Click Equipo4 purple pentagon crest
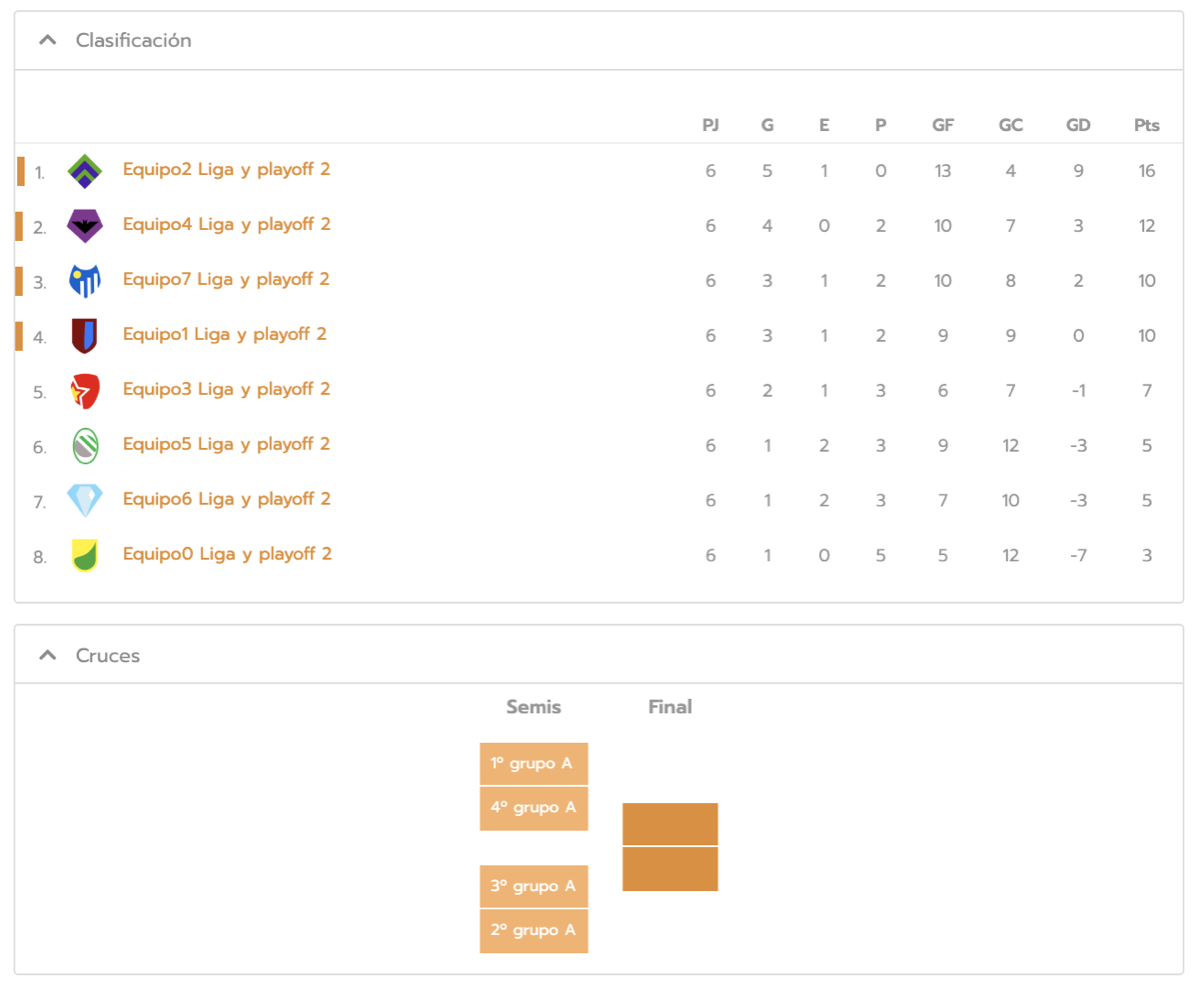This screenshot has width=1198, height=990. pos(85,226)
